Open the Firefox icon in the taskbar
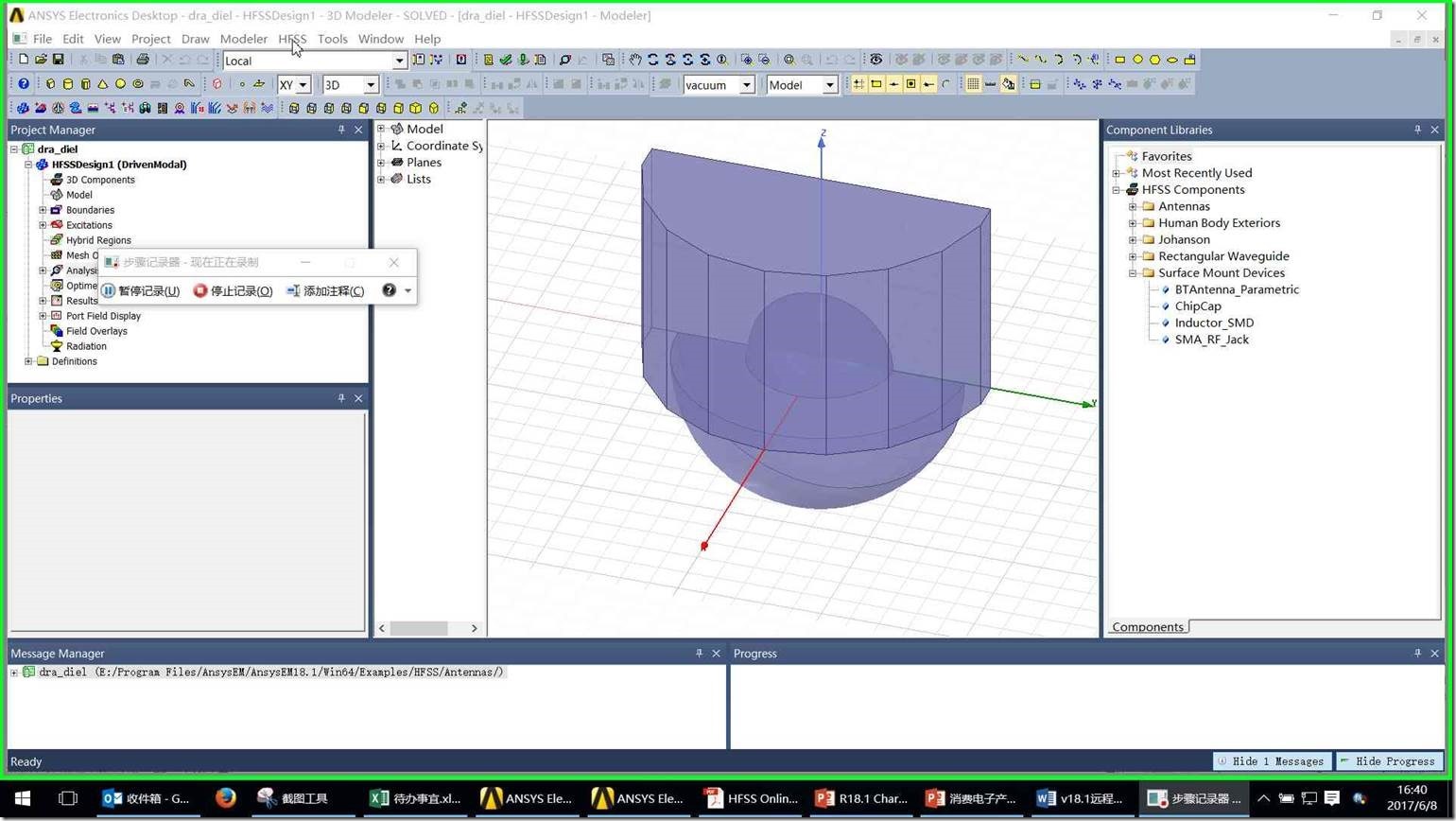This screenshot has width=1456, height=821. point(225,798)
